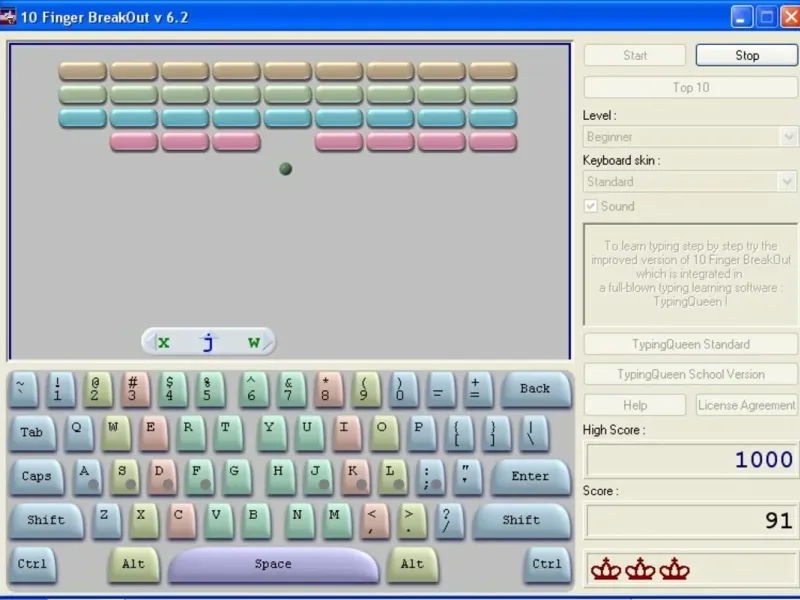
Task: Open the Help button
Action: pyautogui.click(x=635, y=405)
